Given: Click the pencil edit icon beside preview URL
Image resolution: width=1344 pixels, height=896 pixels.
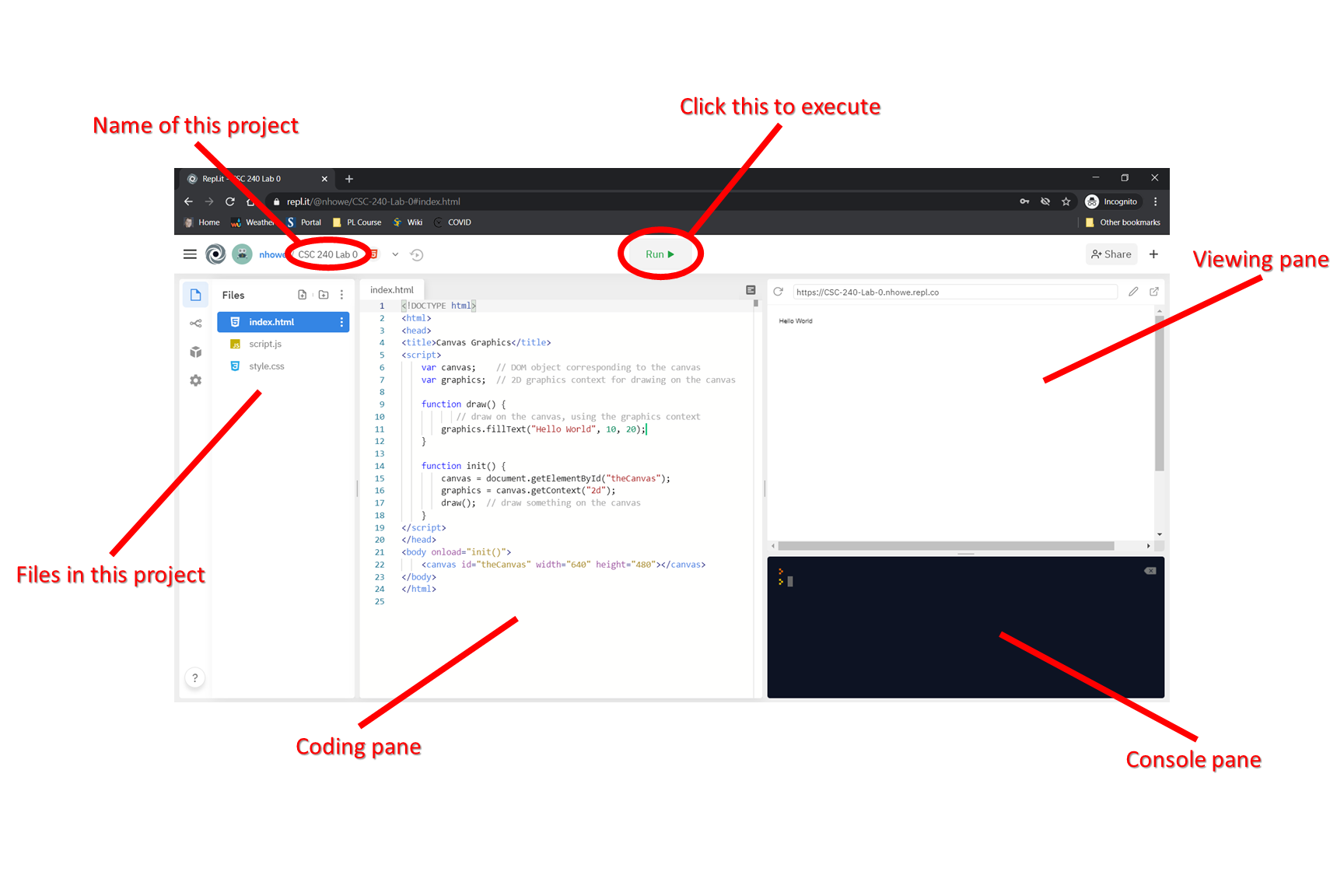Looking at the screenshot, I should [x=1133, y=292].
